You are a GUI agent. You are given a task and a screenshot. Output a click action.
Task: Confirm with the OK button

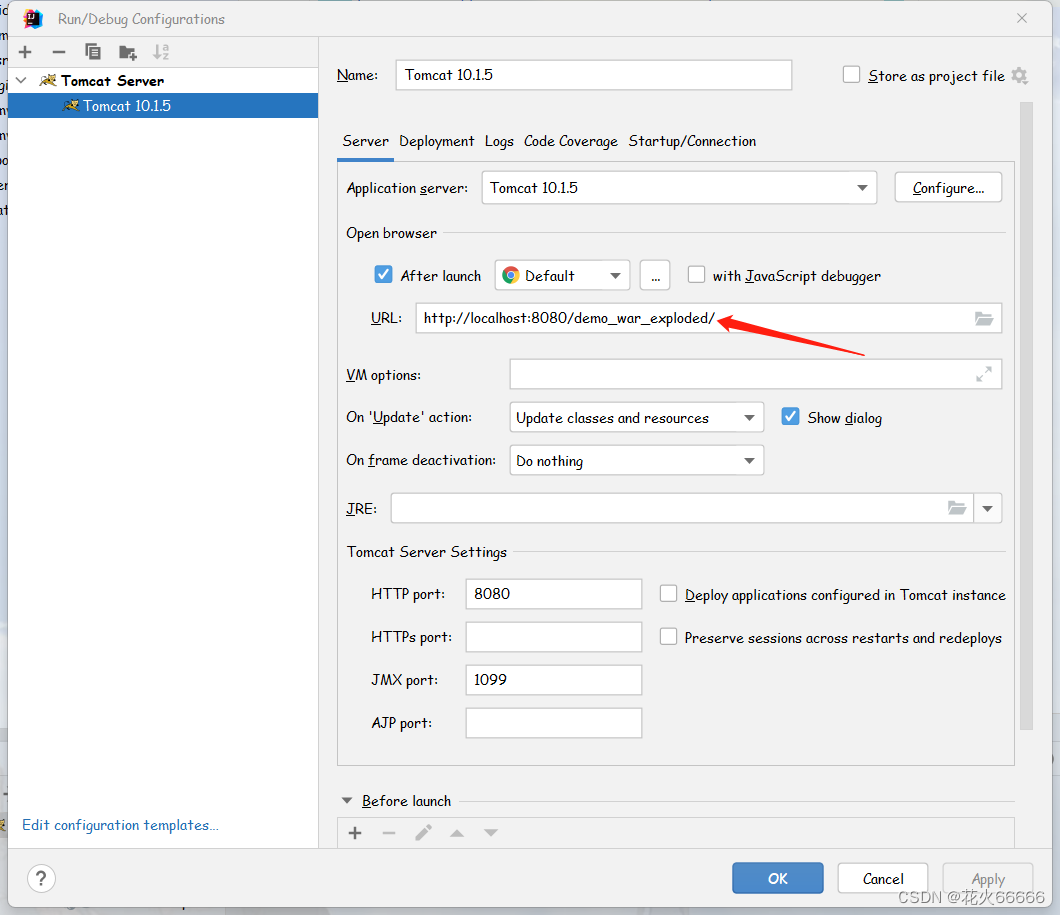[777, 878]
